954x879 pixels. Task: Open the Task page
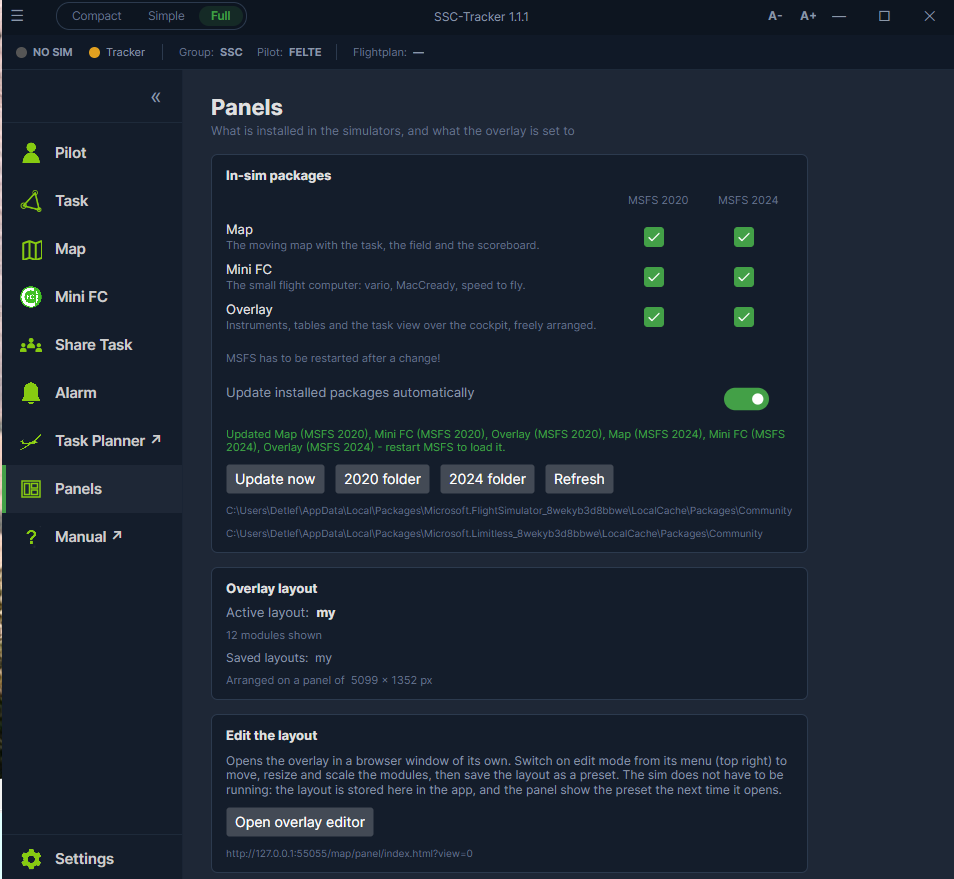tap(92, 201)
